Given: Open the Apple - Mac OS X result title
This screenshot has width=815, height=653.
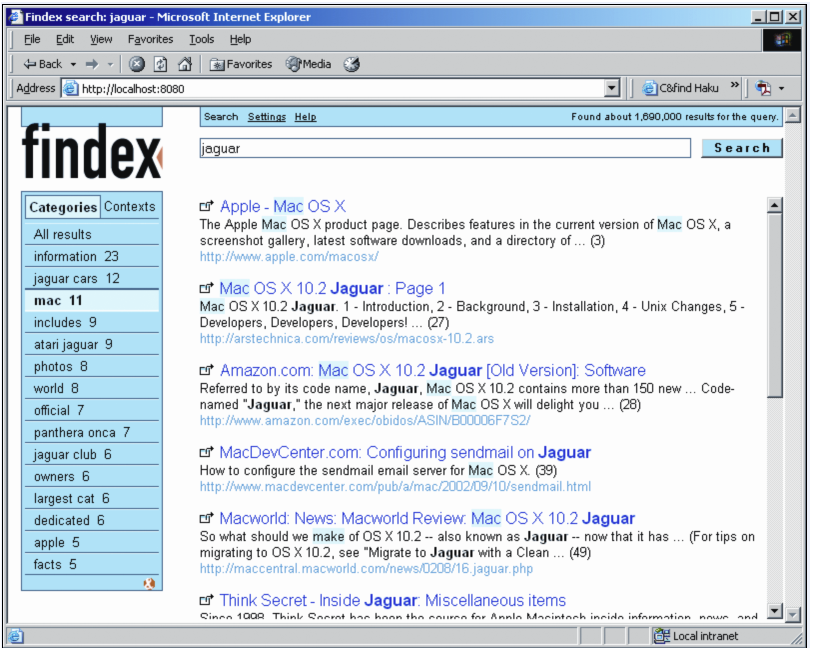Looking at the screenshot, I should 283,206.
